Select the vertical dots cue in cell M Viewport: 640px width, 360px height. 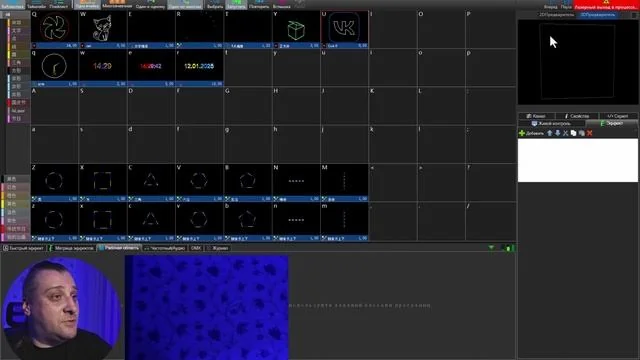344,182
